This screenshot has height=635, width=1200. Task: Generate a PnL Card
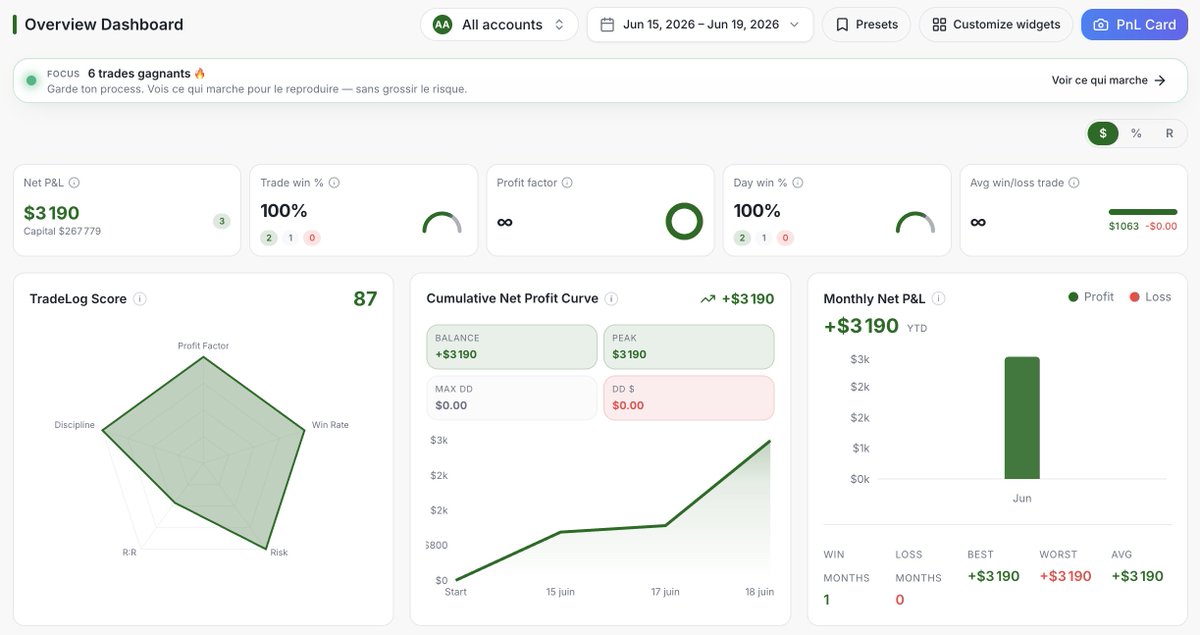(1134, 24)
